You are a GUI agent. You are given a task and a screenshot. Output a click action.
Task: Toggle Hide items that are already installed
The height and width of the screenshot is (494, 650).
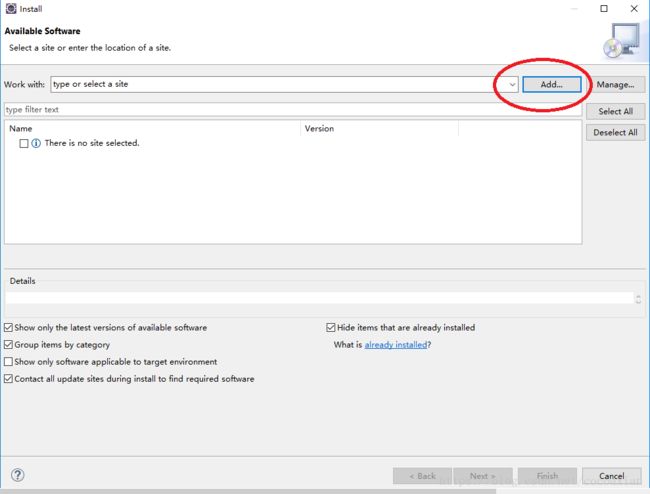pos(330,327)
